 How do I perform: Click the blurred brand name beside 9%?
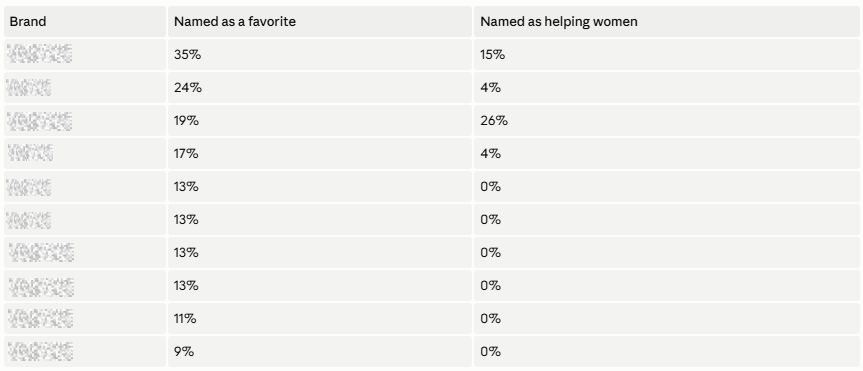point(41,352)
